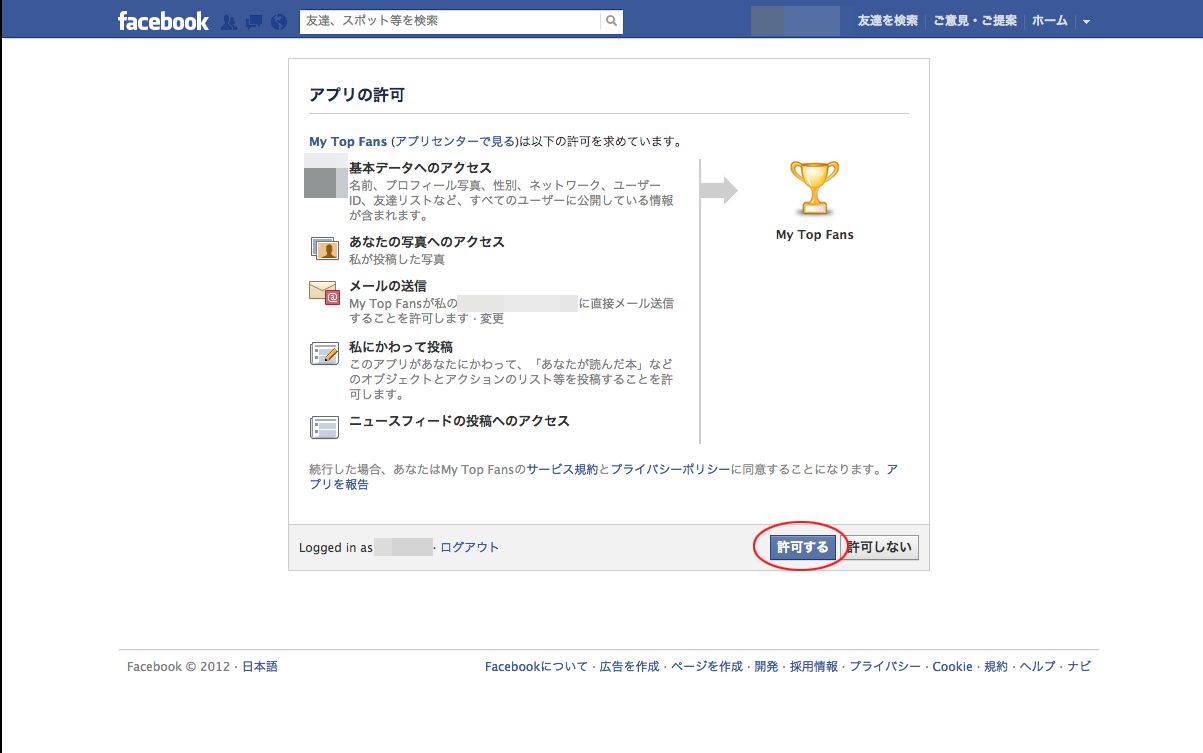Viewport: 1203px width, 753px height.
Task: Click the 日本語 language link in footer
Action: pos(260,667)
